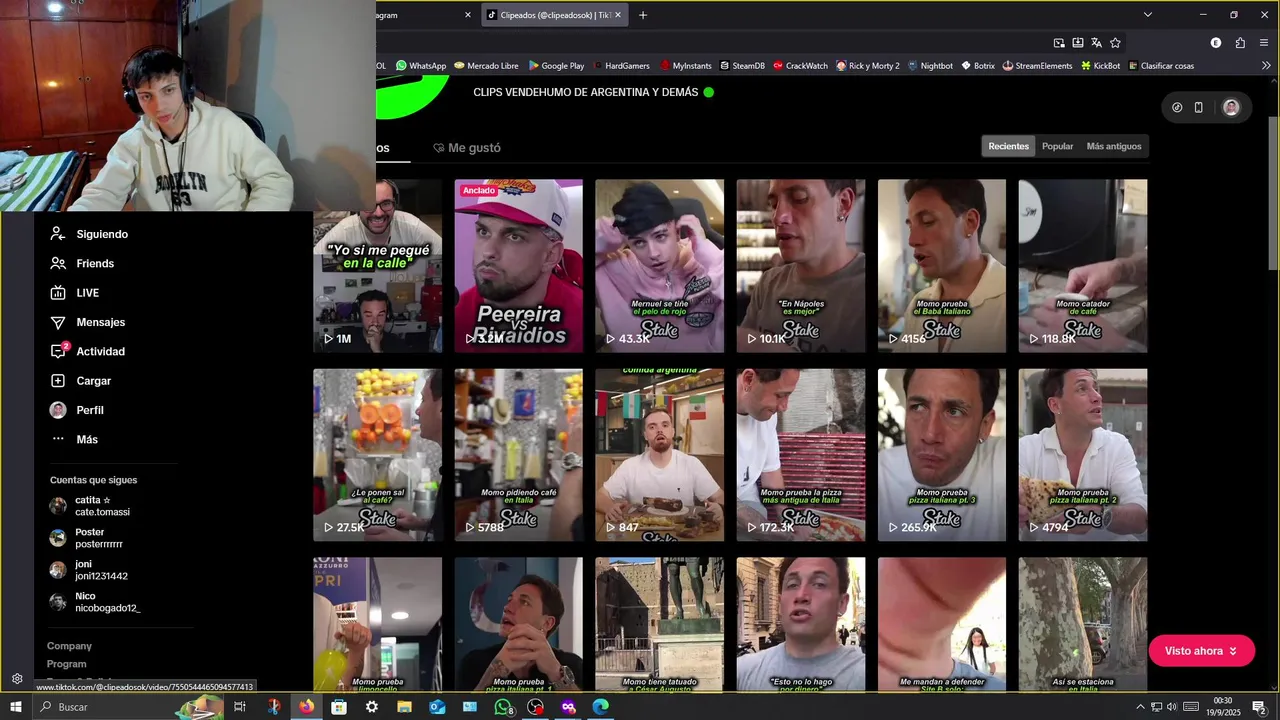1280x720 pixels.
Task: Click the phone app icon in TikTok header
Action: 1198,107
